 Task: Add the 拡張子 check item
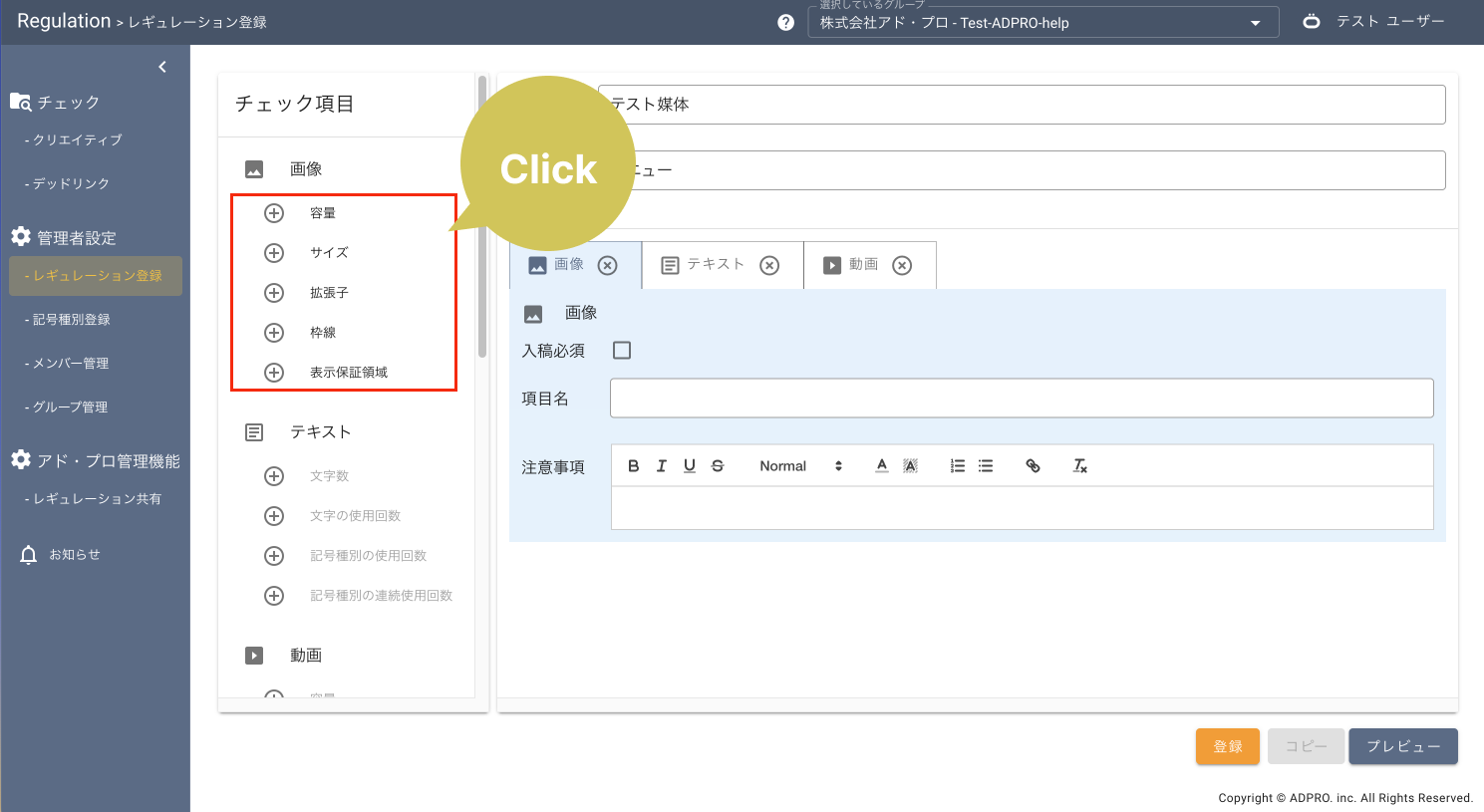(x=274, y=293)
